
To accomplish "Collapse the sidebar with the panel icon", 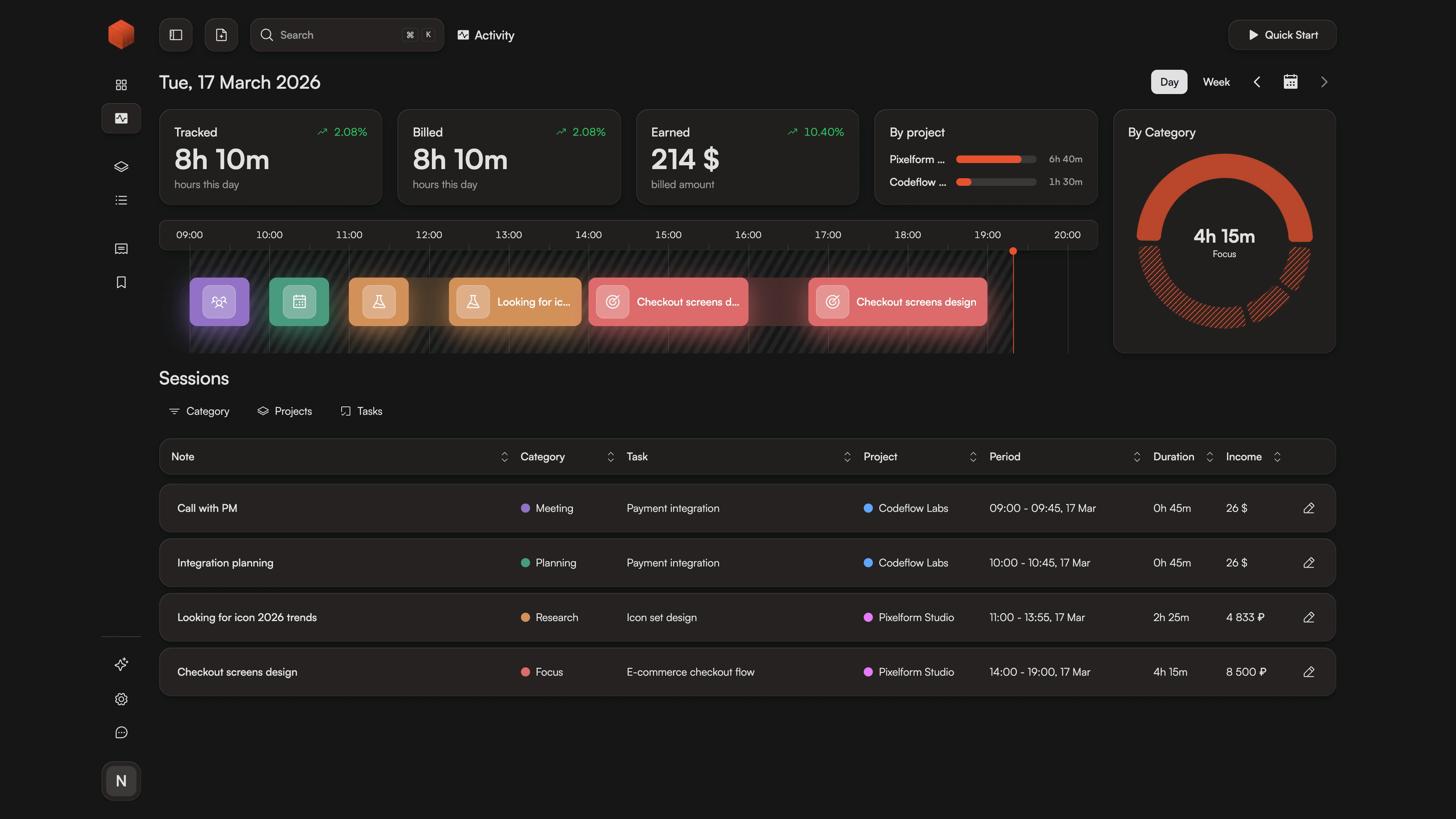I will click(175, 35).
